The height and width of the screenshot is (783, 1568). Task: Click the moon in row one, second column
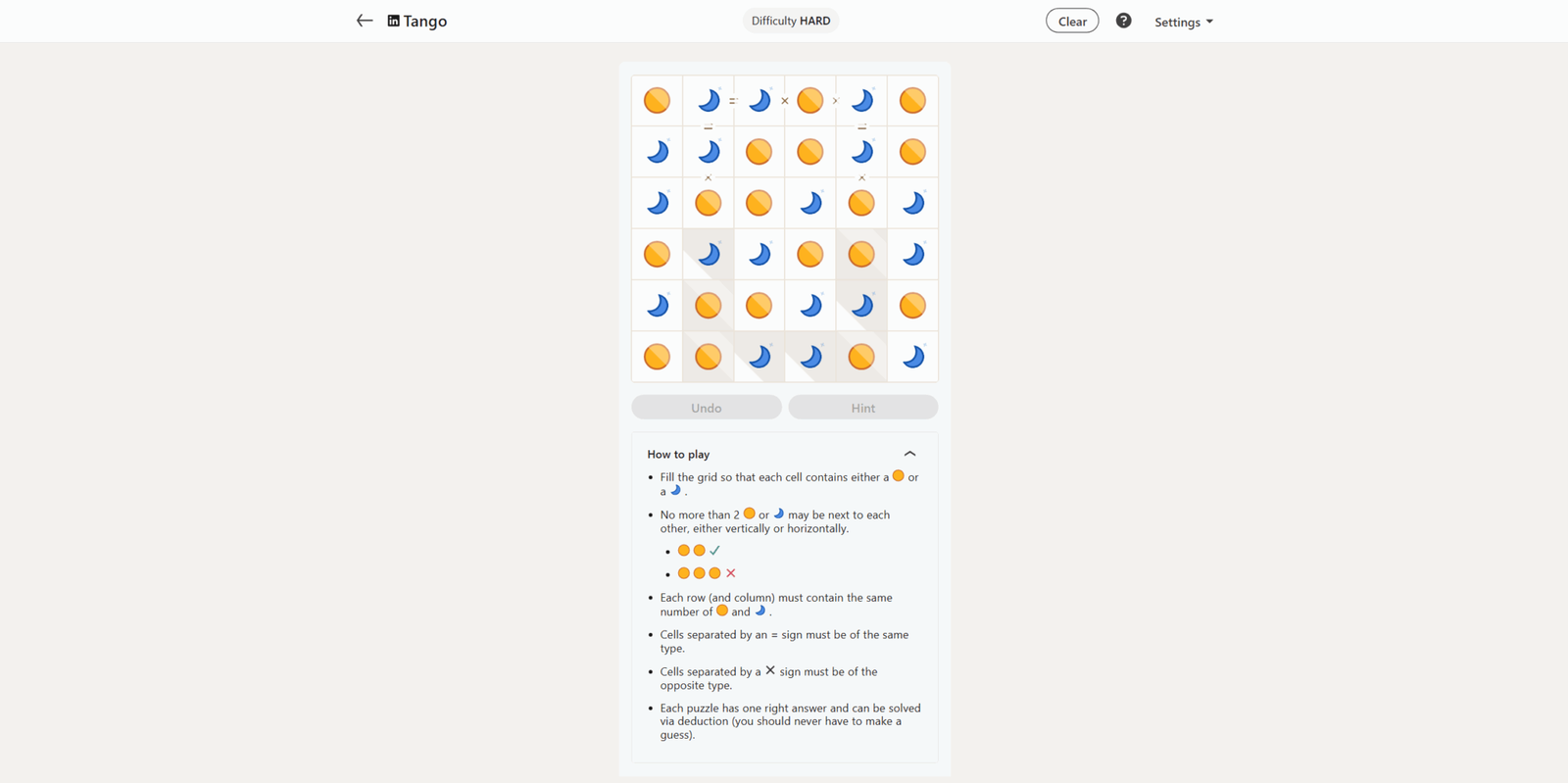pos(708,100)
